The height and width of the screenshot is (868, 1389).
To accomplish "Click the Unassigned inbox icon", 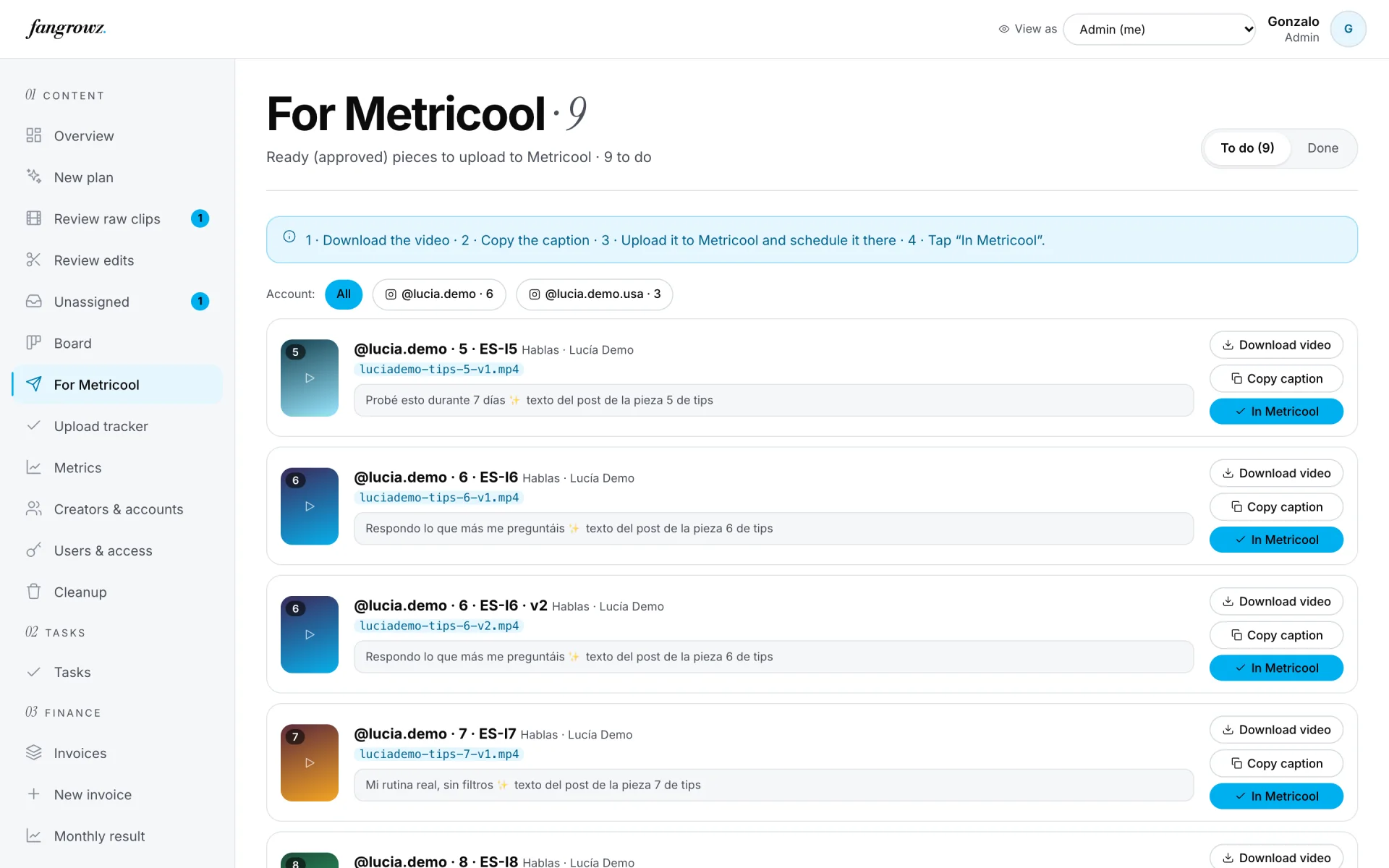I will pyautogui.click(x=33, y=301).
